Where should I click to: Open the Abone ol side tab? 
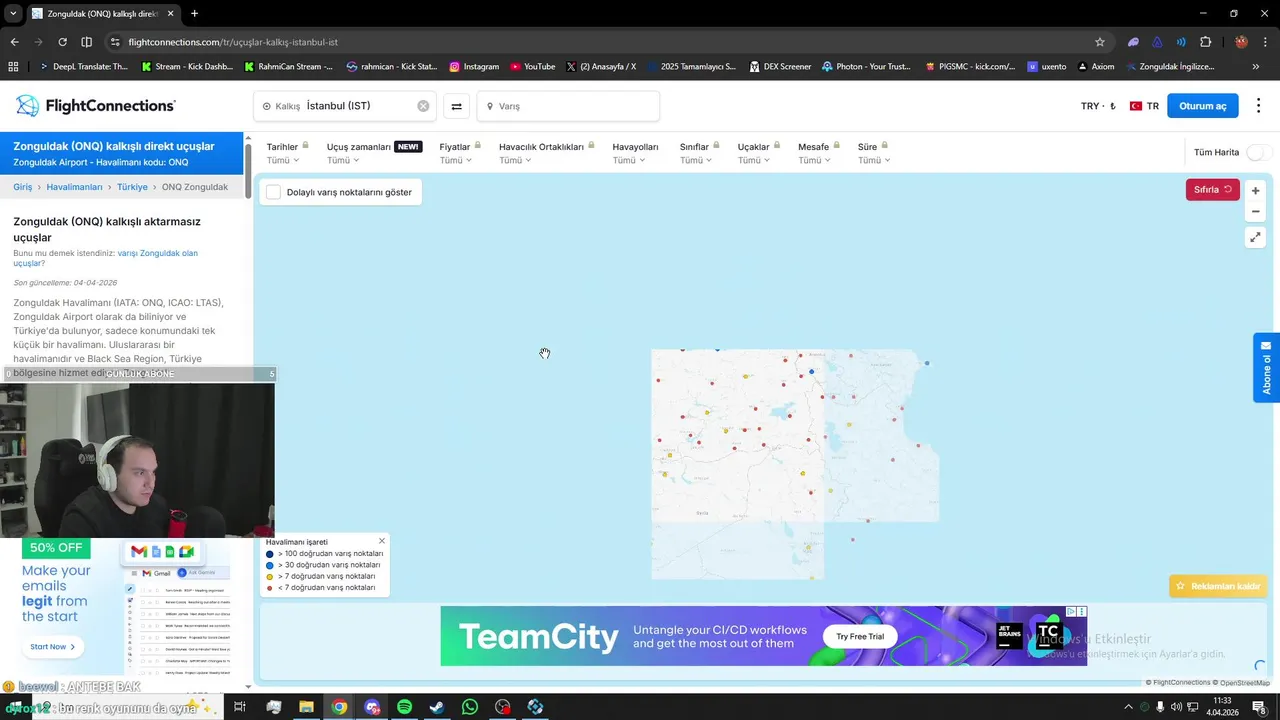1266,368
